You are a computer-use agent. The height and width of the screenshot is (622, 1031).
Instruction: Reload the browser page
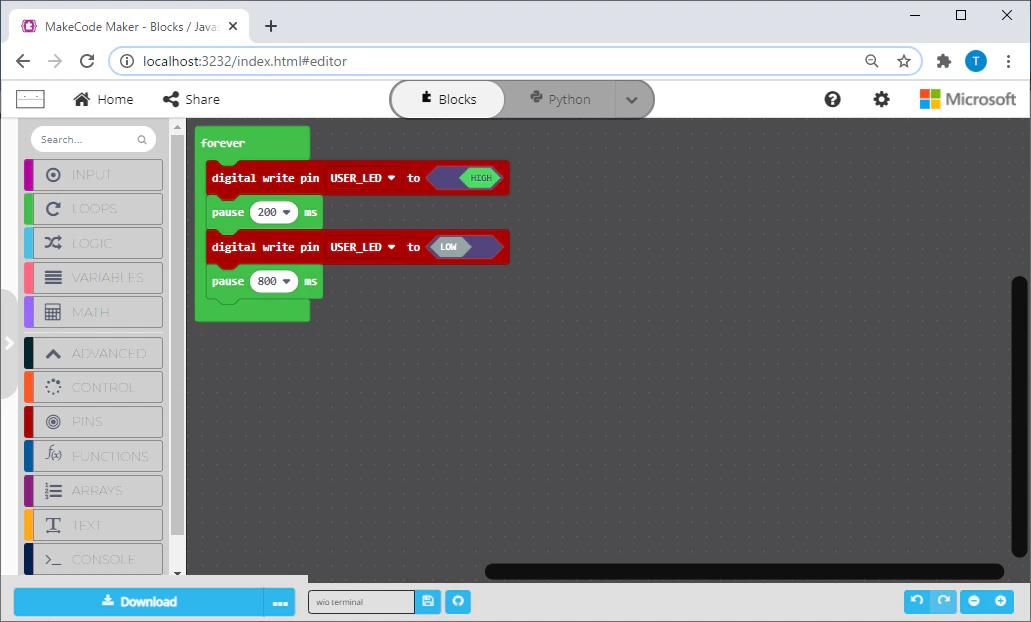[x=87, y=61]
